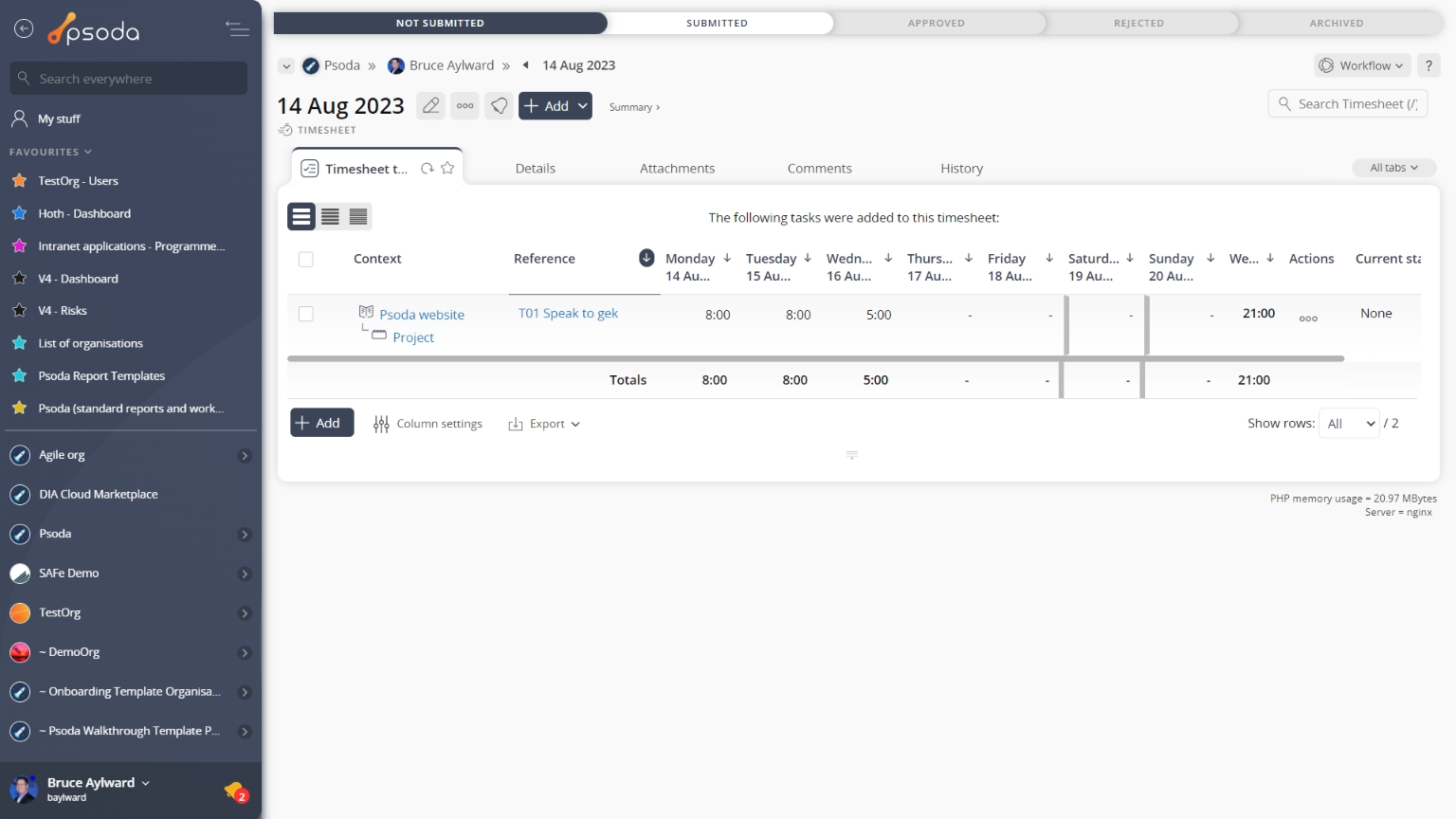Collapse the sidebar menu icon
This screenshot has height=819, width=1456.
click(238, 29)
